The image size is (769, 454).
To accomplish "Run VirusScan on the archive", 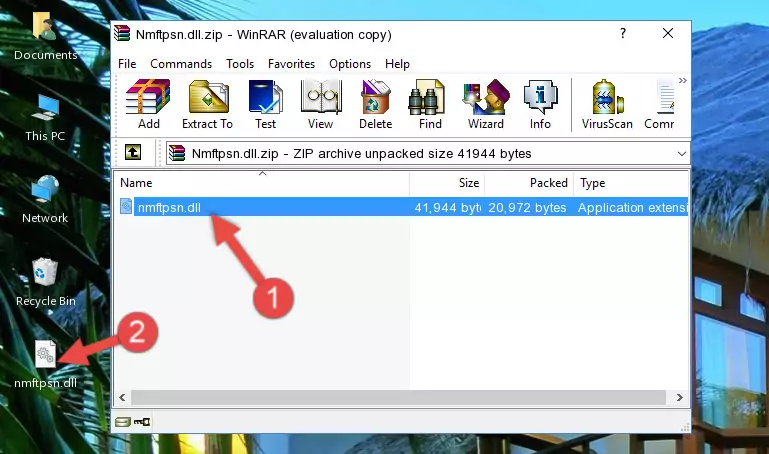I will [607, 104].
